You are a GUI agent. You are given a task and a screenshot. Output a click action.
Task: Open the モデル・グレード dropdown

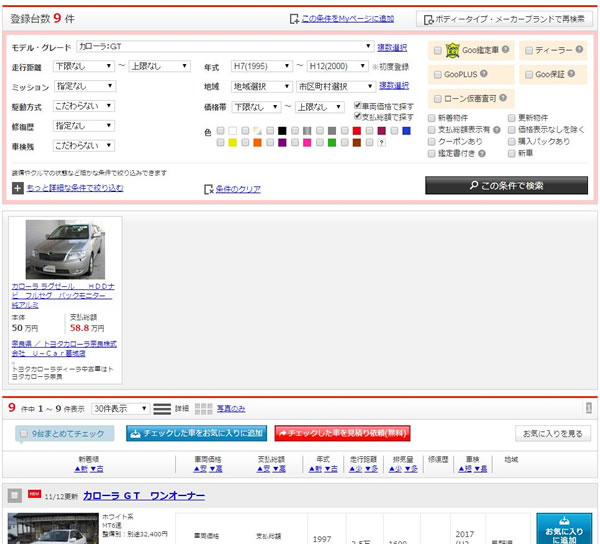(x=225, y=47)
